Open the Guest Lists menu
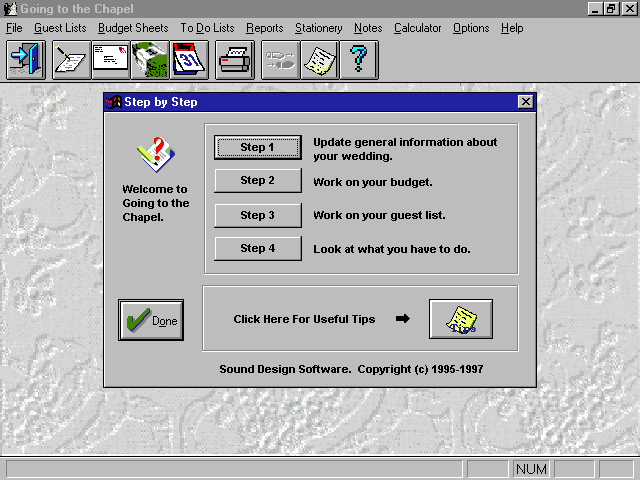Viewport: 640px width, 480px height. [x=60, y=28]
